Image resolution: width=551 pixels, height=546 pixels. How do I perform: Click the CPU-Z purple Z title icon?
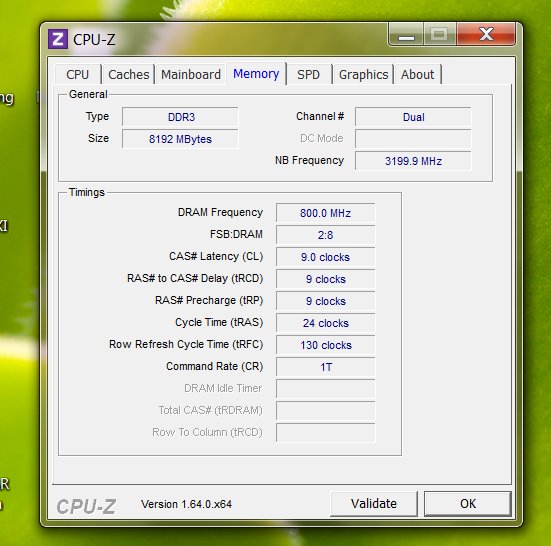click(x=58, y=39)
